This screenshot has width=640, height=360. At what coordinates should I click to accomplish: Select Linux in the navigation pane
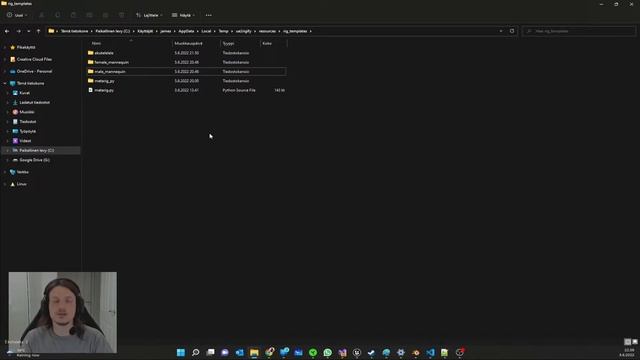click(22, 184)
